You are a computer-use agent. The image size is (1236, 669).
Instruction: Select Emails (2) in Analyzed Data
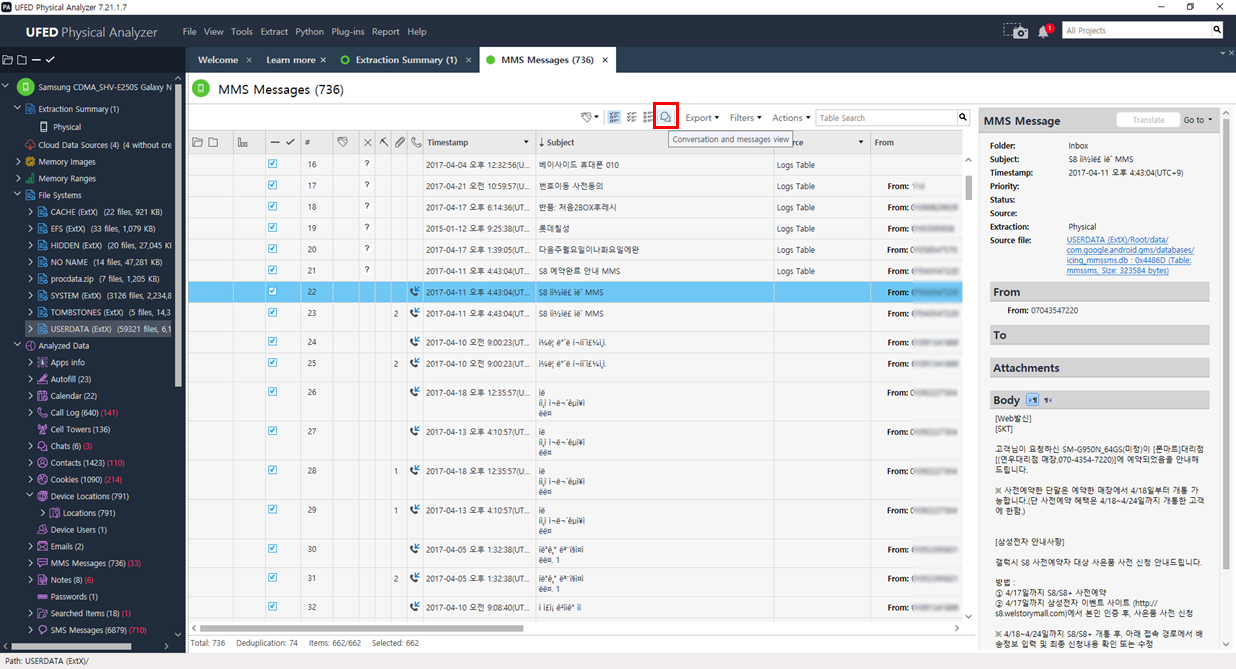(67, 546)
